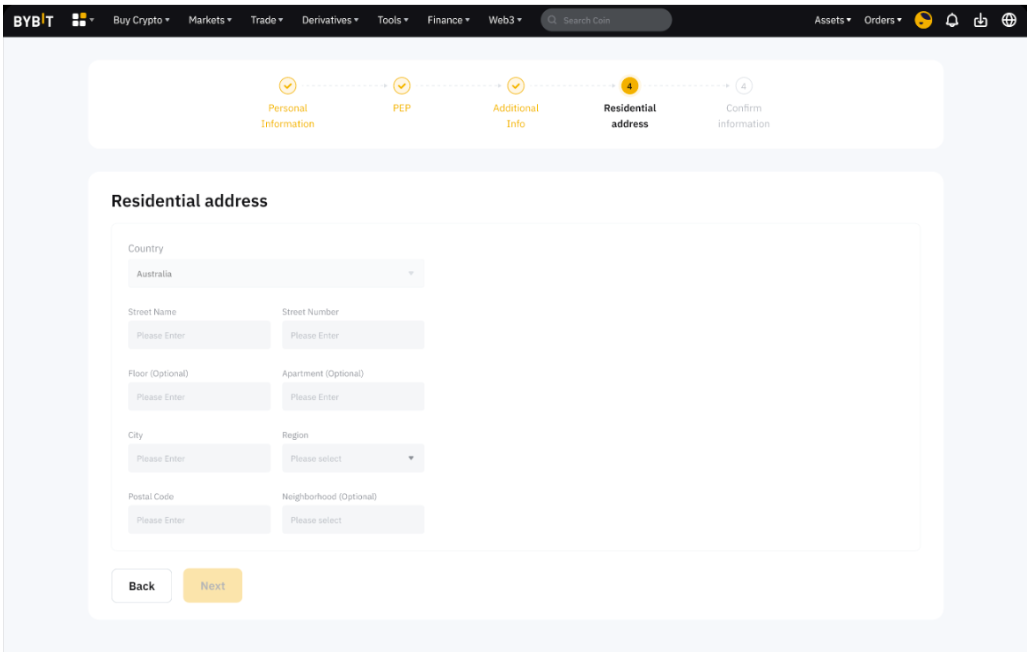1032x652 pixels.
Task: Click the Additional Info step checkmark
Action: click(515, 86)
